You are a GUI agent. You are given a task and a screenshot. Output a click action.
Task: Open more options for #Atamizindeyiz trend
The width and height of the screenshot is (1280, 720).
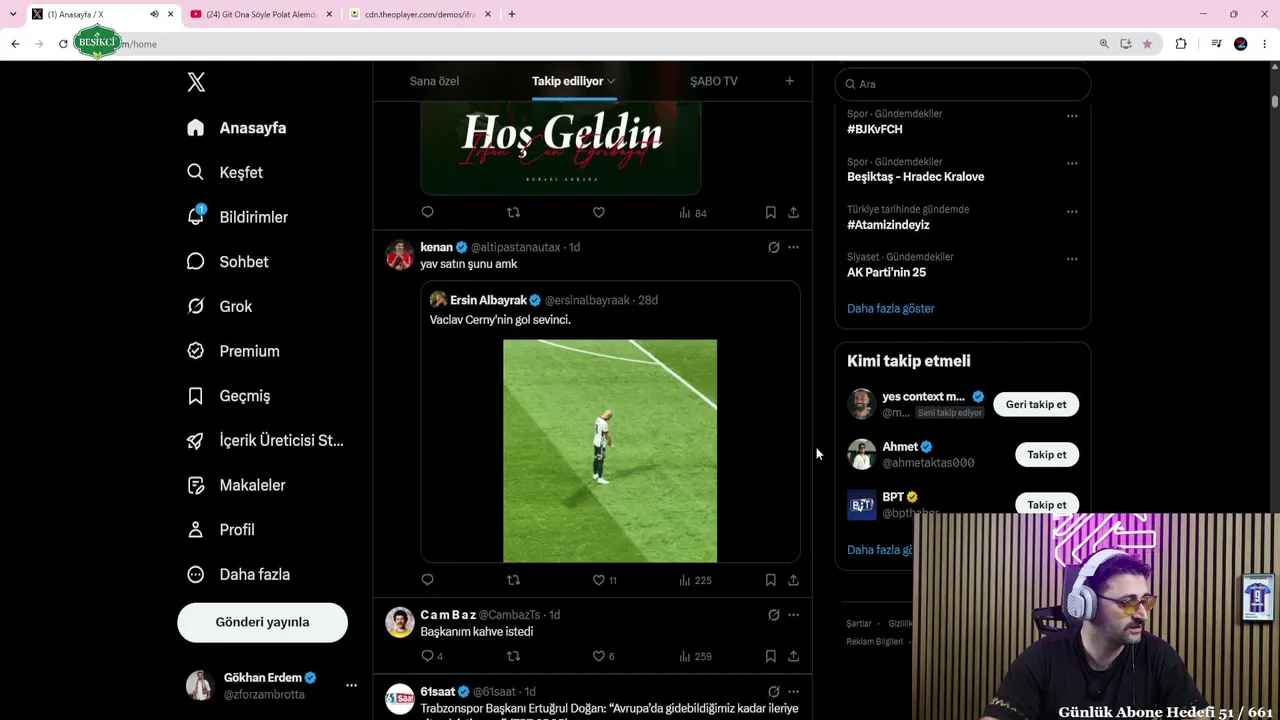[x=1072, y=211]
